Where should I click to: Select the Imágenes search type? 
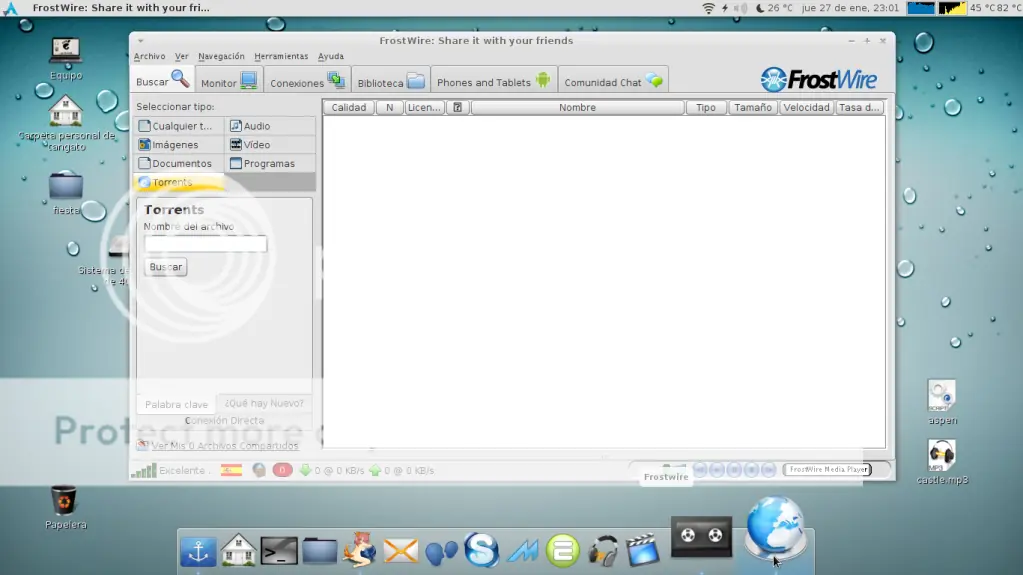click(179, 145)
